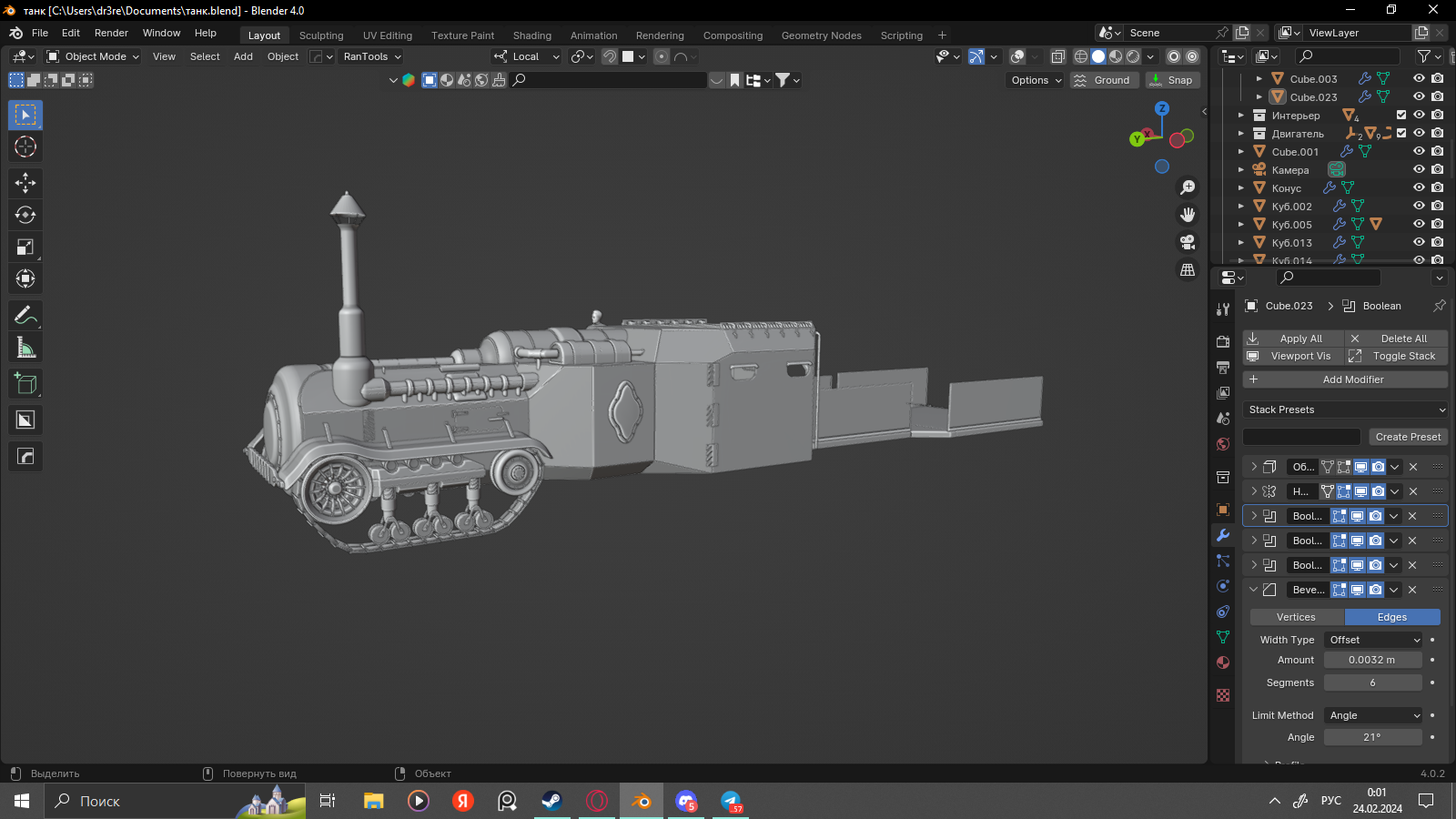Toggle viewport visibility for Камера

(x=1419, y=169)
